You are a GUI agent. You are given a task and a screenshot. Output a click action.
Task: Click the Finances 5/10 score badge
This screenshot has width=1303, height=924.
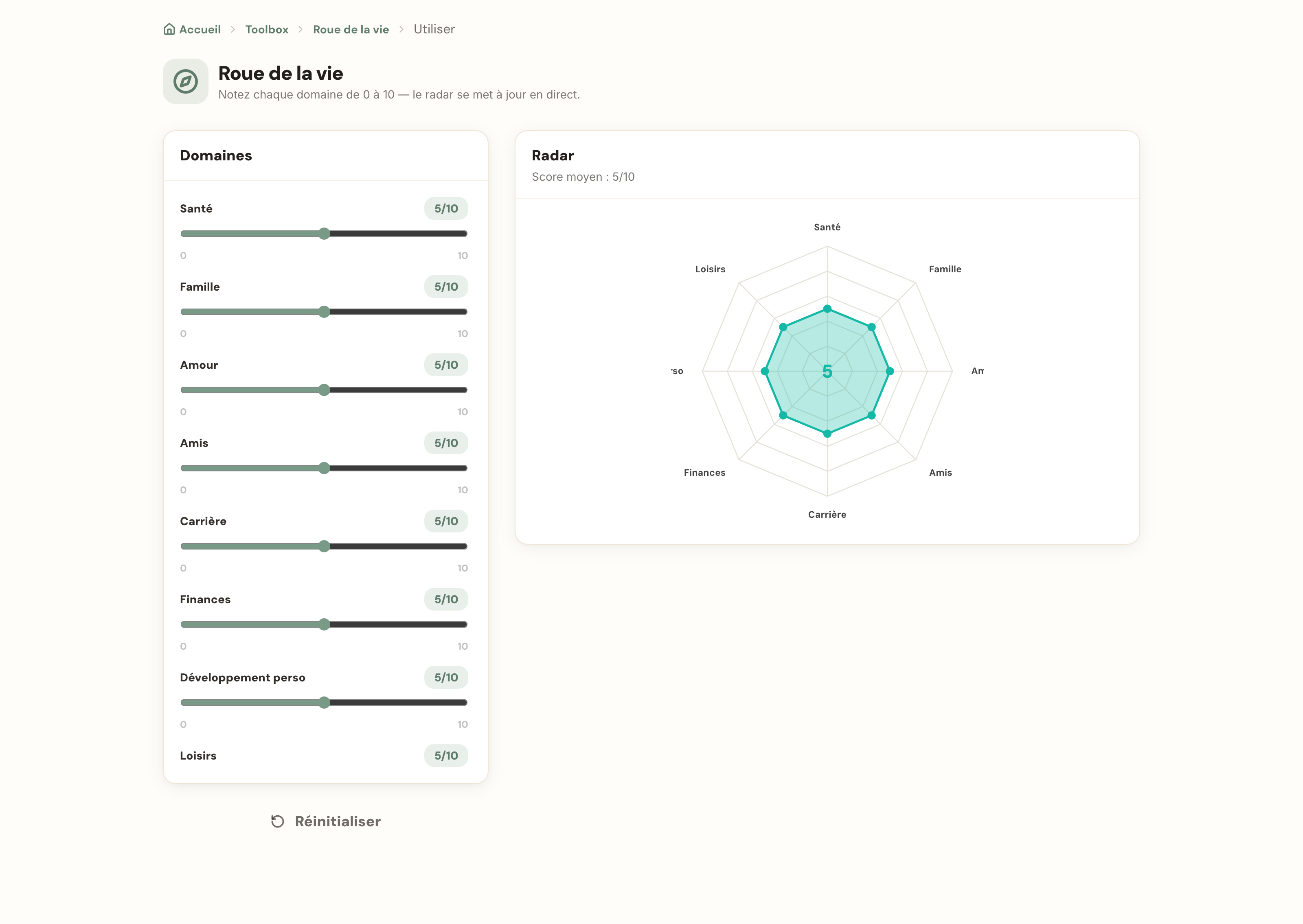click(x=446, y=599)
